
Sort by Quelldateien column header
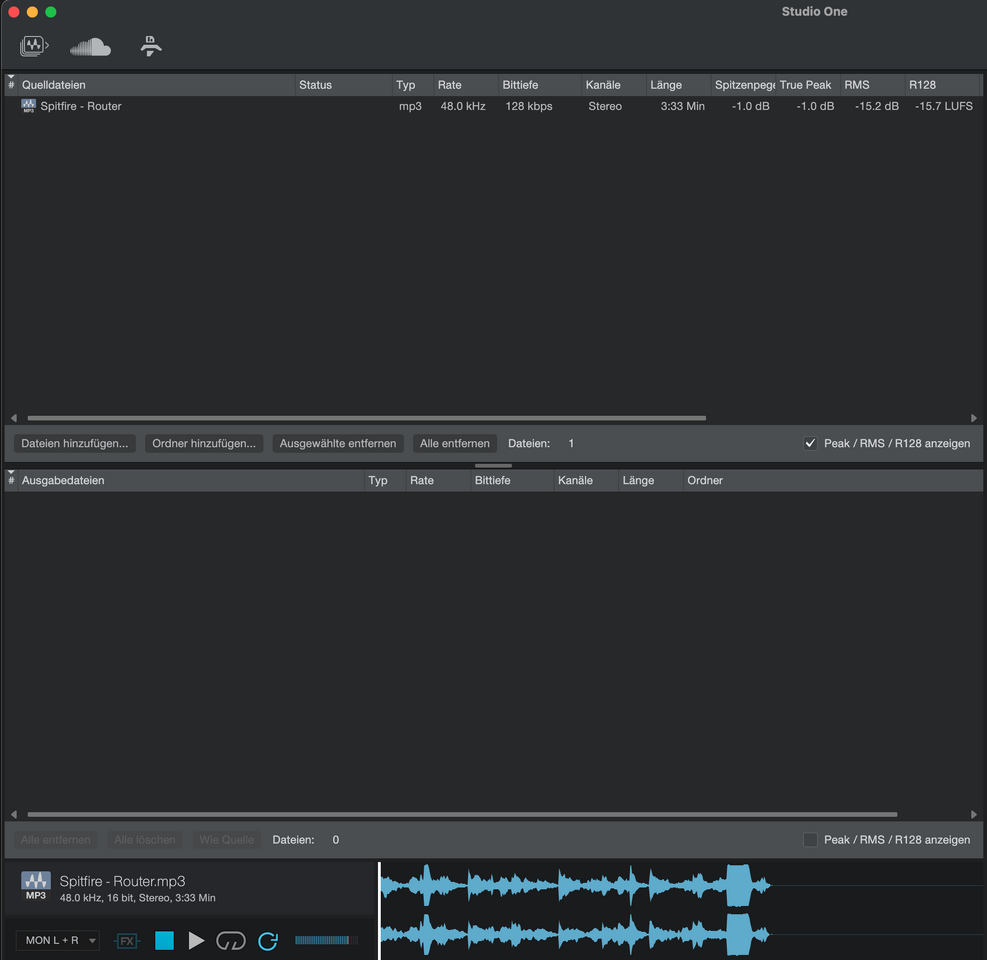click(156, 85)
